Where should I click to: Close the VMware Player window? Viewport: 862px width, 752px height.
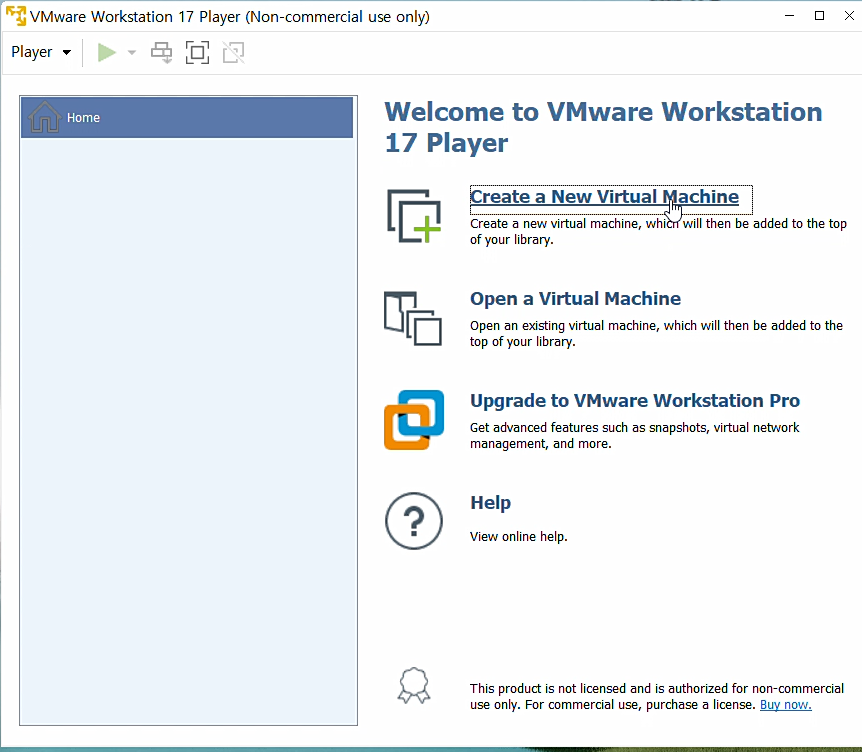tap(849, 16)
